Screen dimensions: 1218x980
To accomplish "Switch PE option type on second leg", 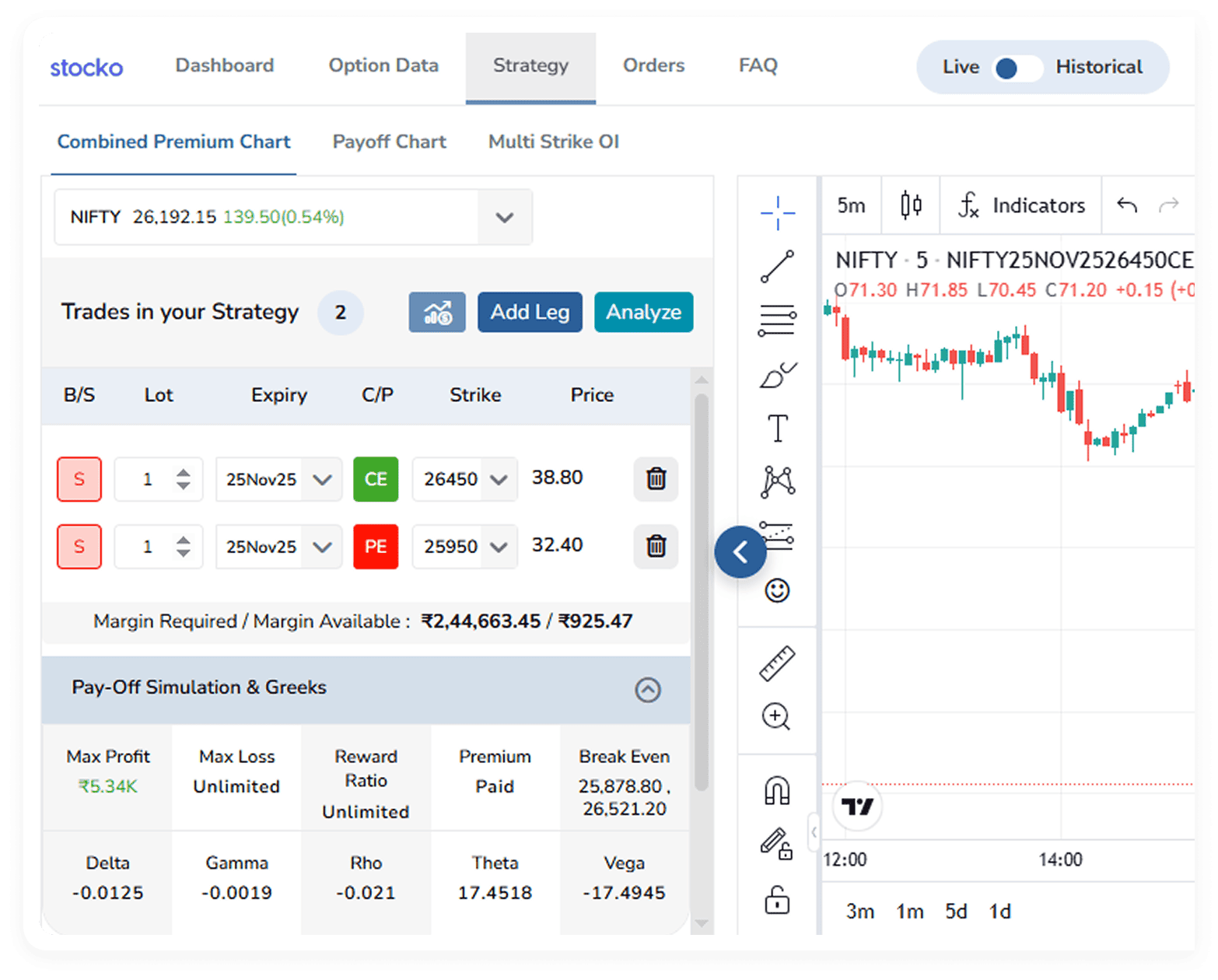I will pyautogui.click(x=376, y=547).
